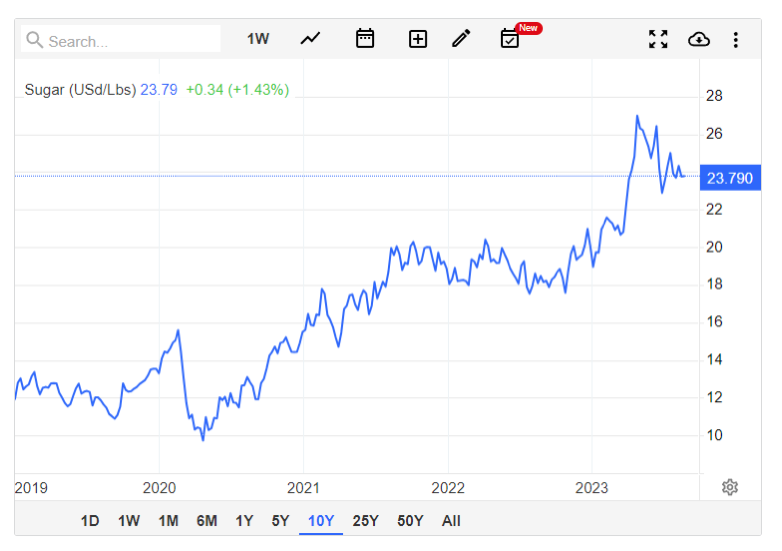This screenshot has height=551, width=782.
Task: Select the 1M time range
Action: click(169, 521)
